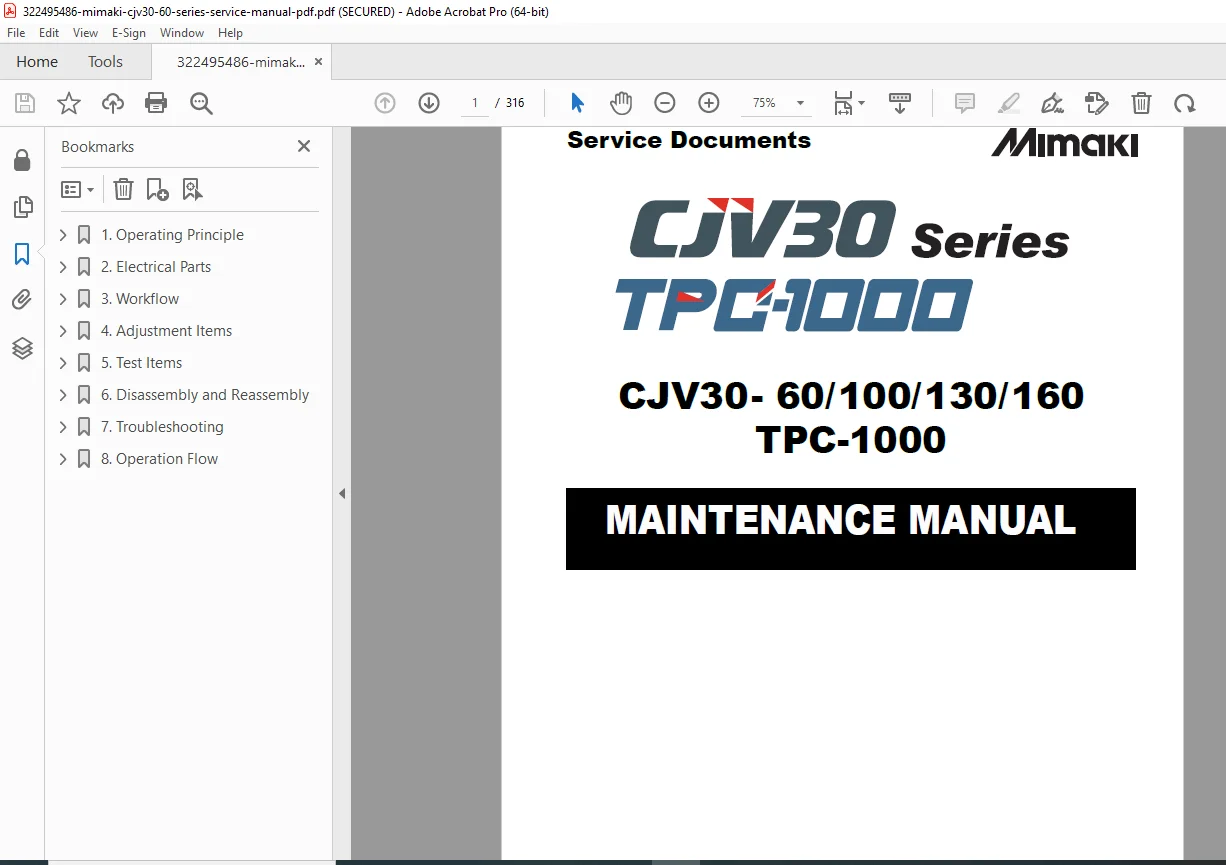
Task: Expand 6. Disassembly and Reassembly bookmark
Action: click(x=63, y=395)
